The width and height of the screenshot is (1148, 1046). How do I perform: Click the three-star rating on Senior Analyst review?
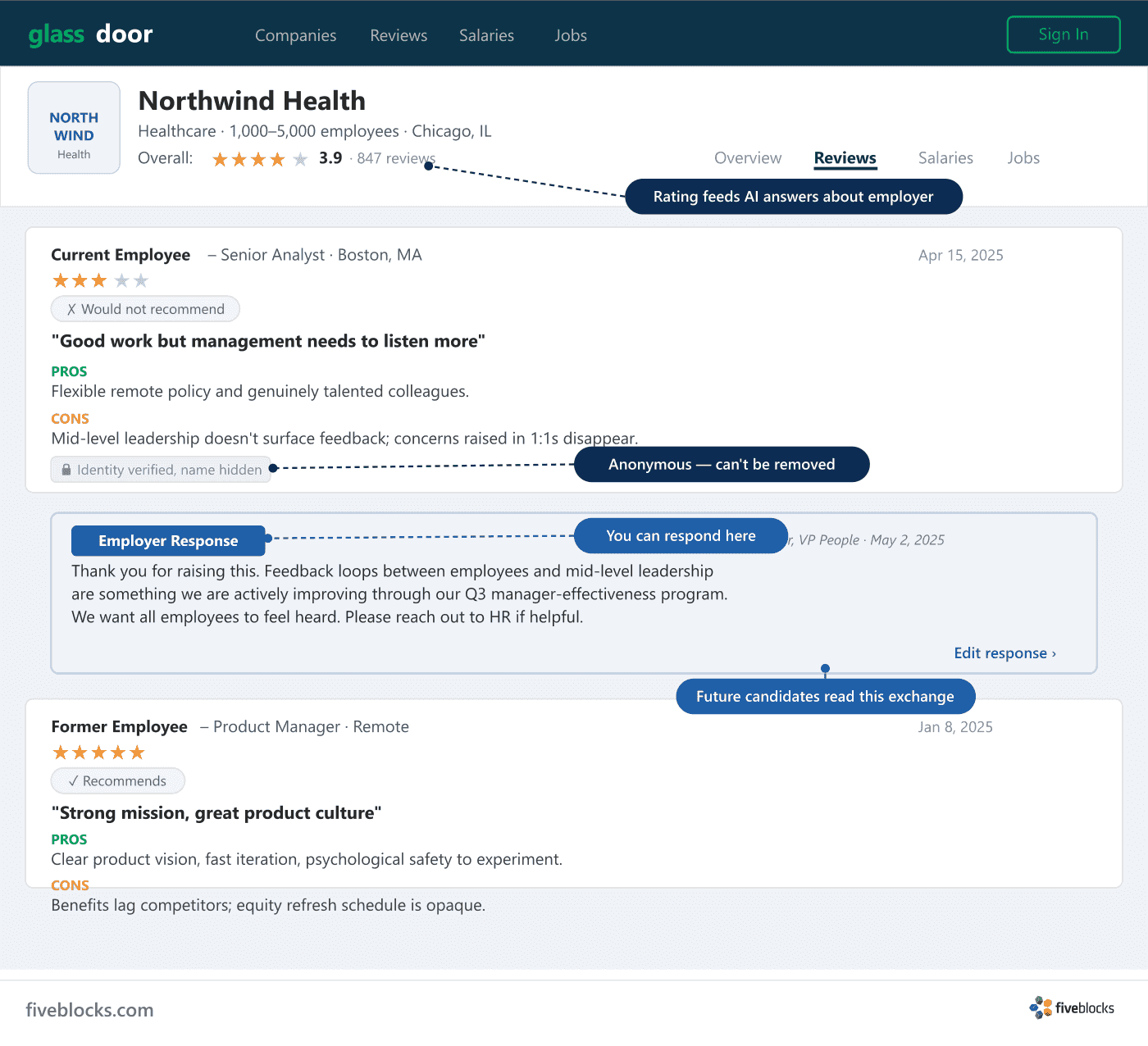pyautogui.click(x=100, y=281)
